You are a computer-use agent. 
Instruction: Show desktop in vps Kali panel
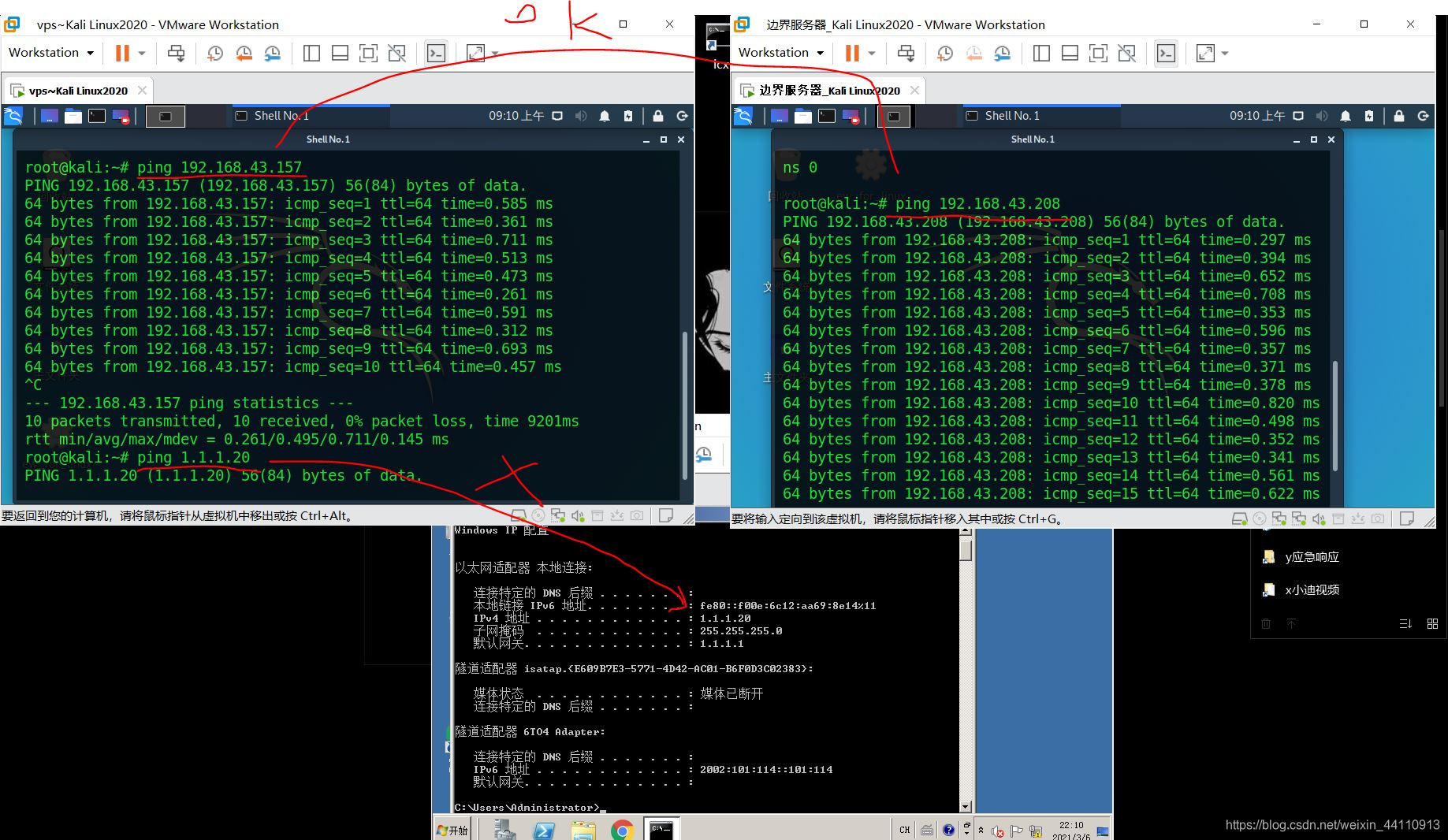tap(50, 116)
